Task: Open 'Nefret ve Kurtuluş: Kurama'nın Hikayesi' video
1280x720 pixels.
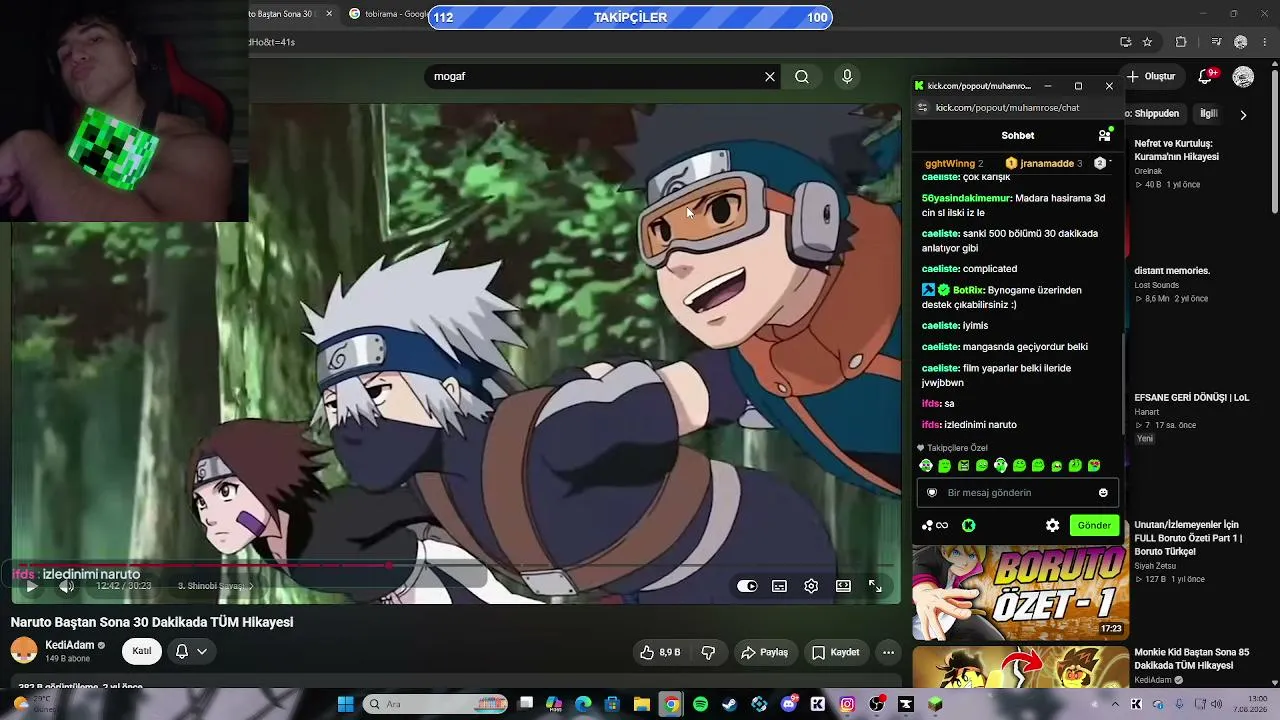Action: (x=1177, y=150)
